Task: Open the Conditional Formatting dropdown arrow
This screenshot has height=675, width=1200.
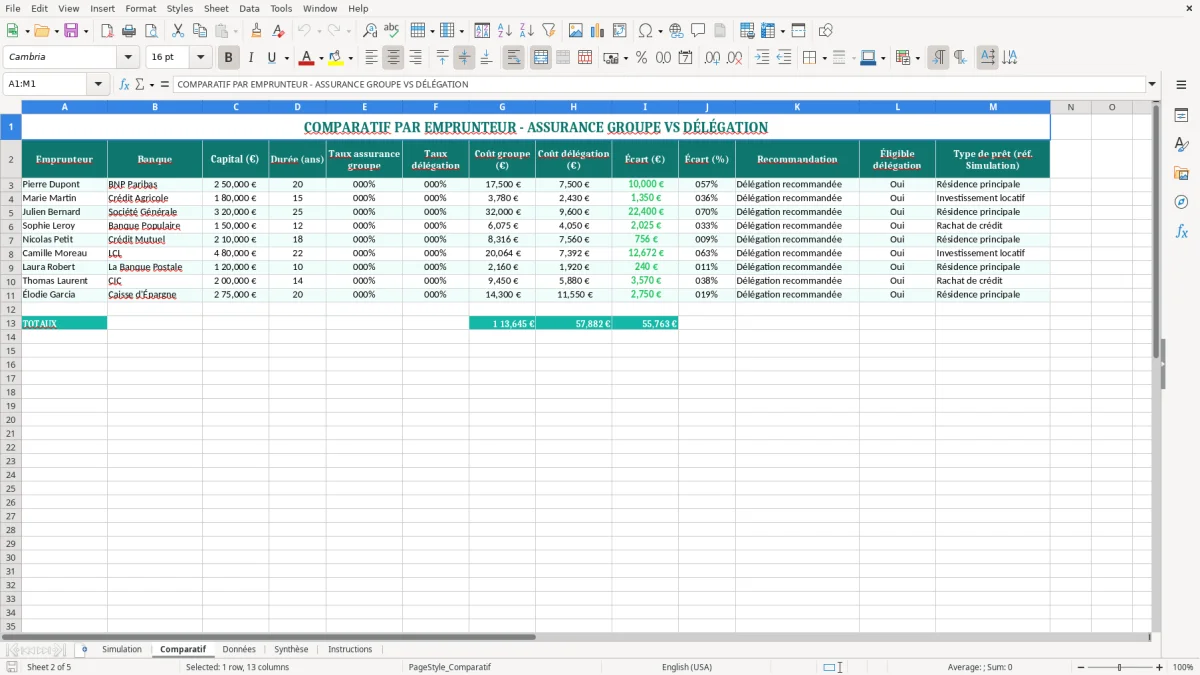Action: click(x=917, y=58)
